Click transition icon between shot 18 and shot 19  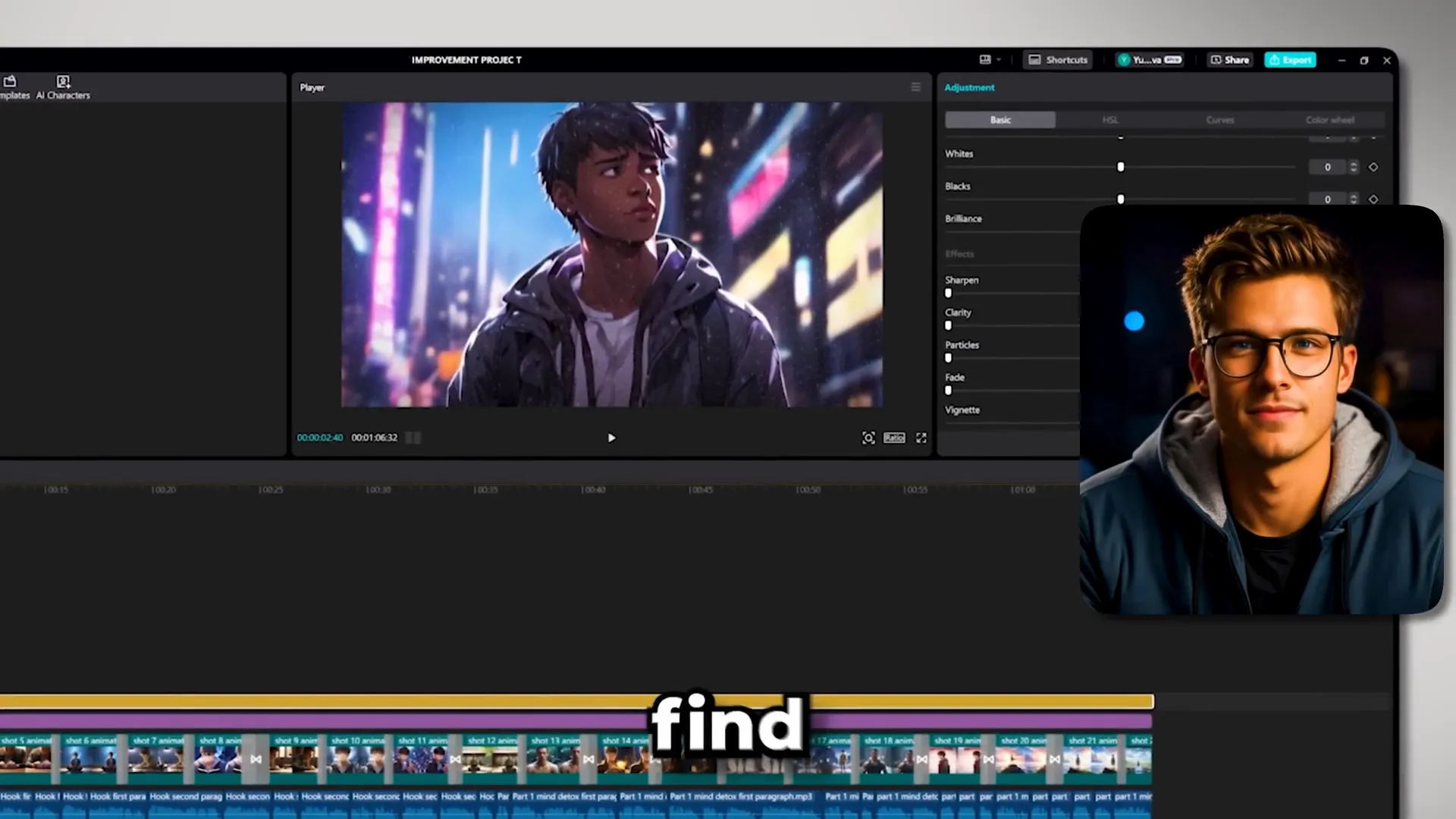click(921, 759)
